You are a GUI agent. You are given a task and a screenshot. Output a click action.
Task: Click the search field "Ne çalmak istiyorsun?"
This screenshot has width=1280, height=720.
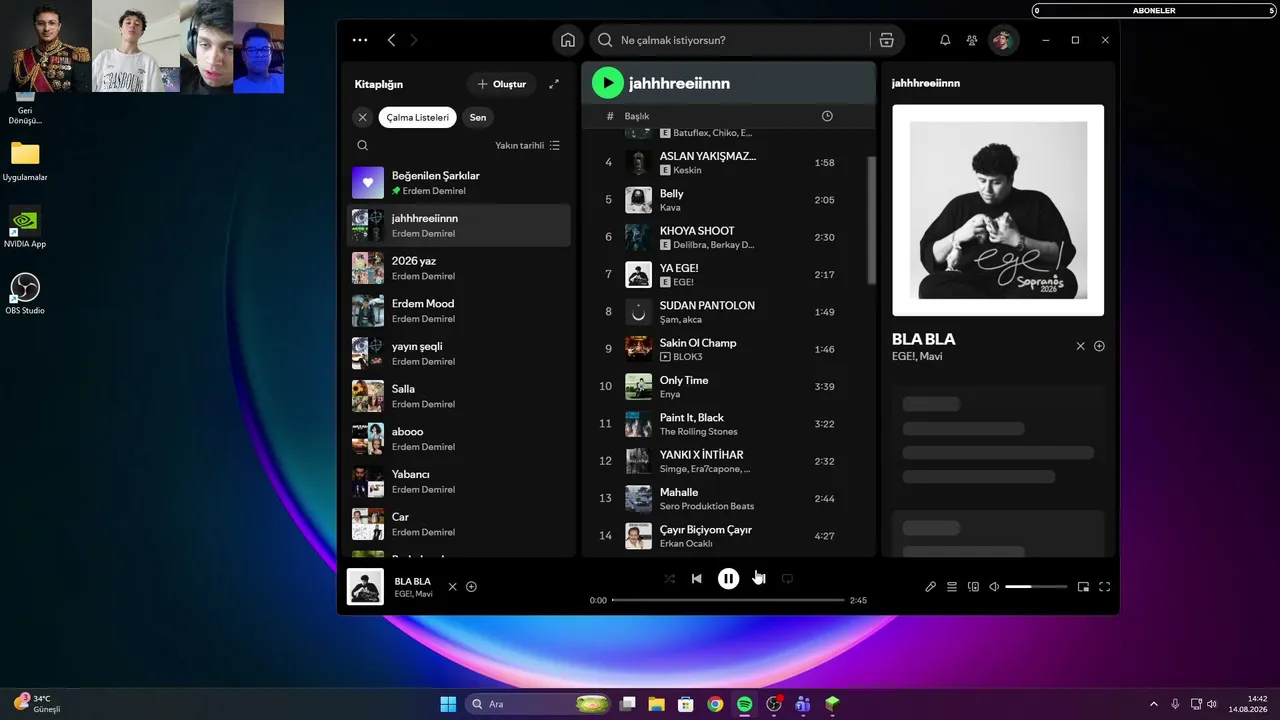coord(735,40)
